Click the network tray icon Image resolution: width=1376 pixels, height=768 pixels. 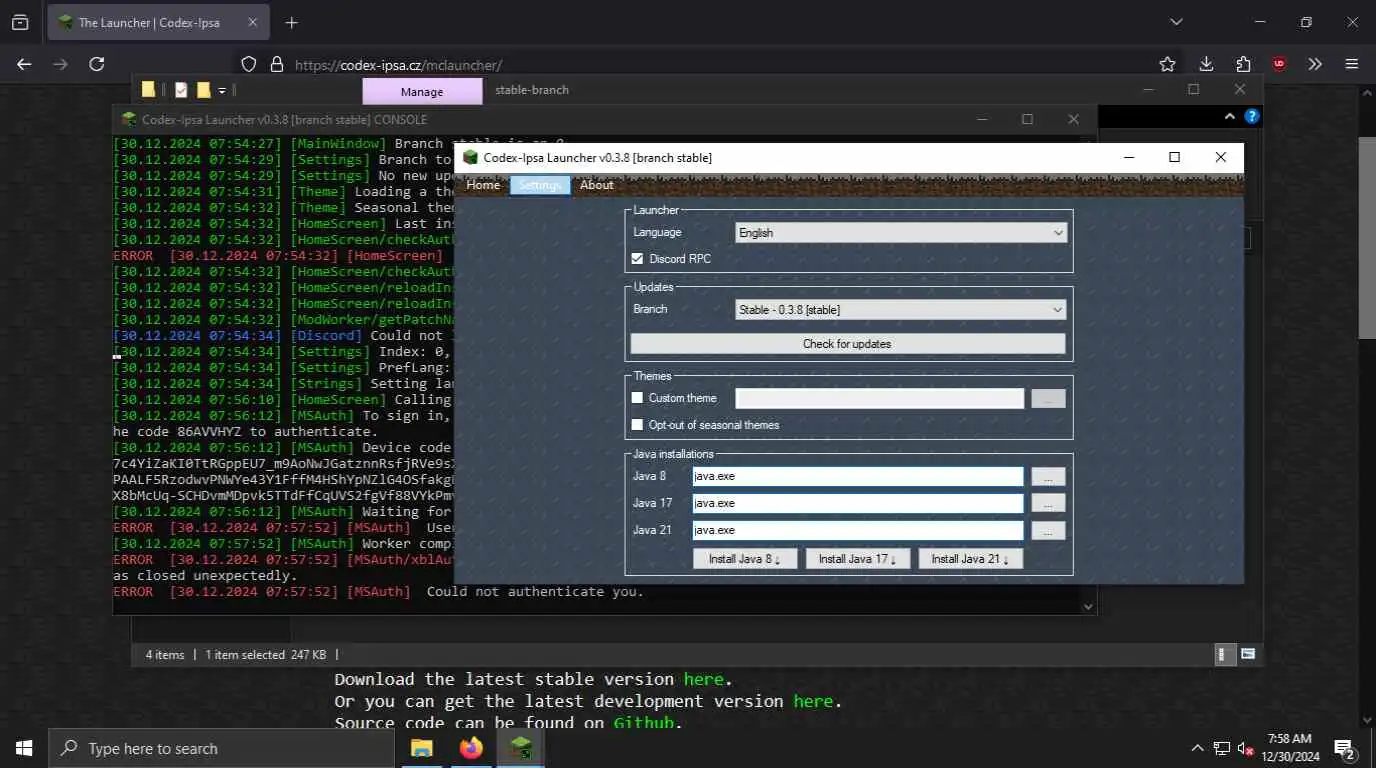pos(1222,748)
